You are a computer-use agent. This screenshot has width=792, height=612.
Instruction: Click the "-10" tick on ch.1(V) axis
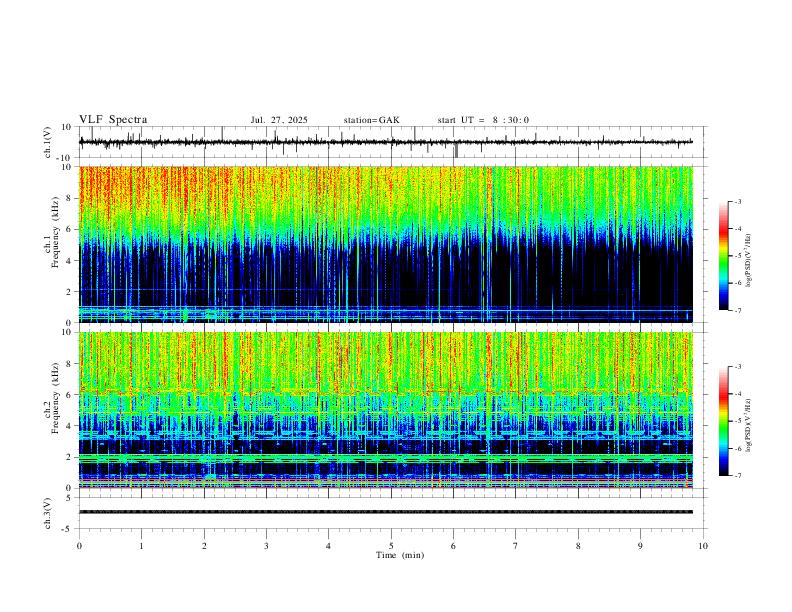[x=65, y=158]
